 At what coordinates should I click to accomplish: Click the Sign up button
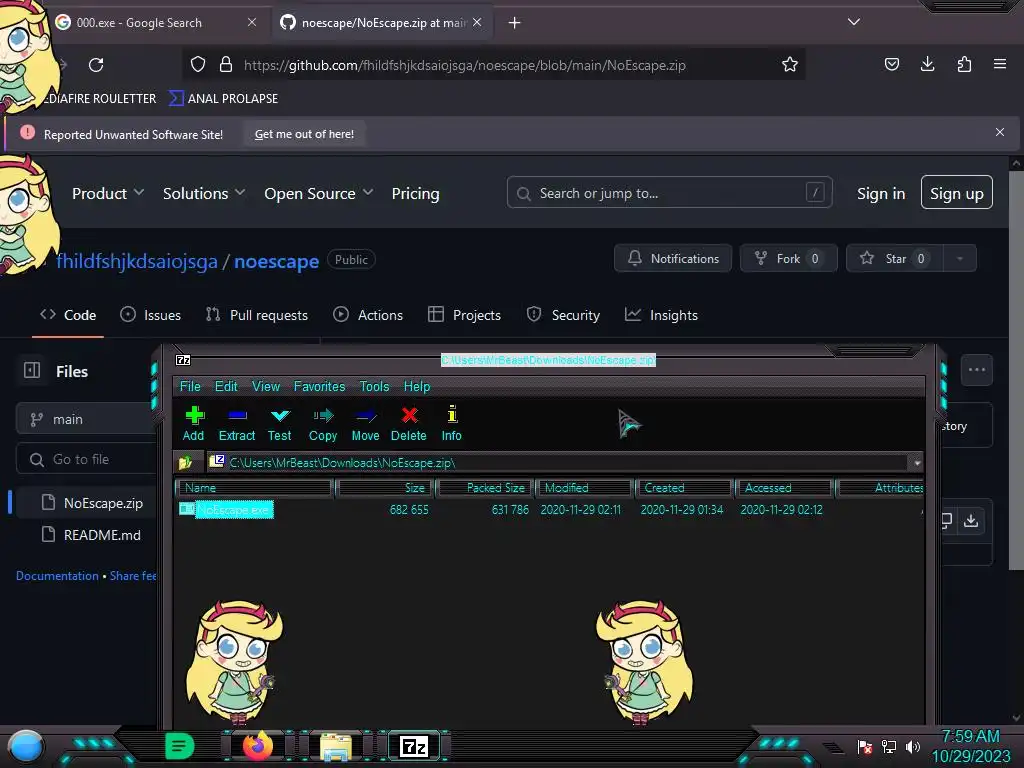coord(957,193)
